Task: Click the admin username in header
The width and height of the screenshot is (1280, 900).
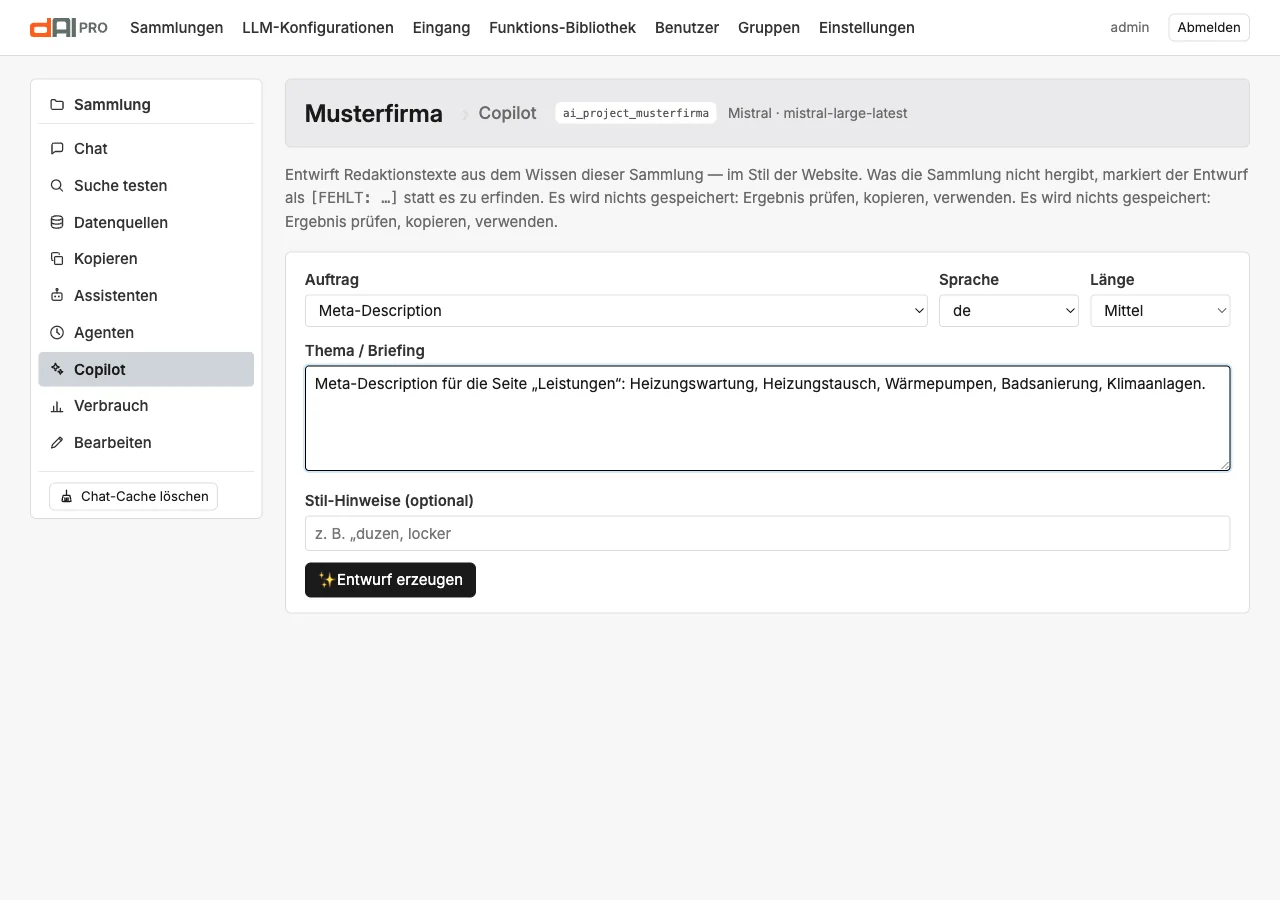Action: coord(1130,28)
